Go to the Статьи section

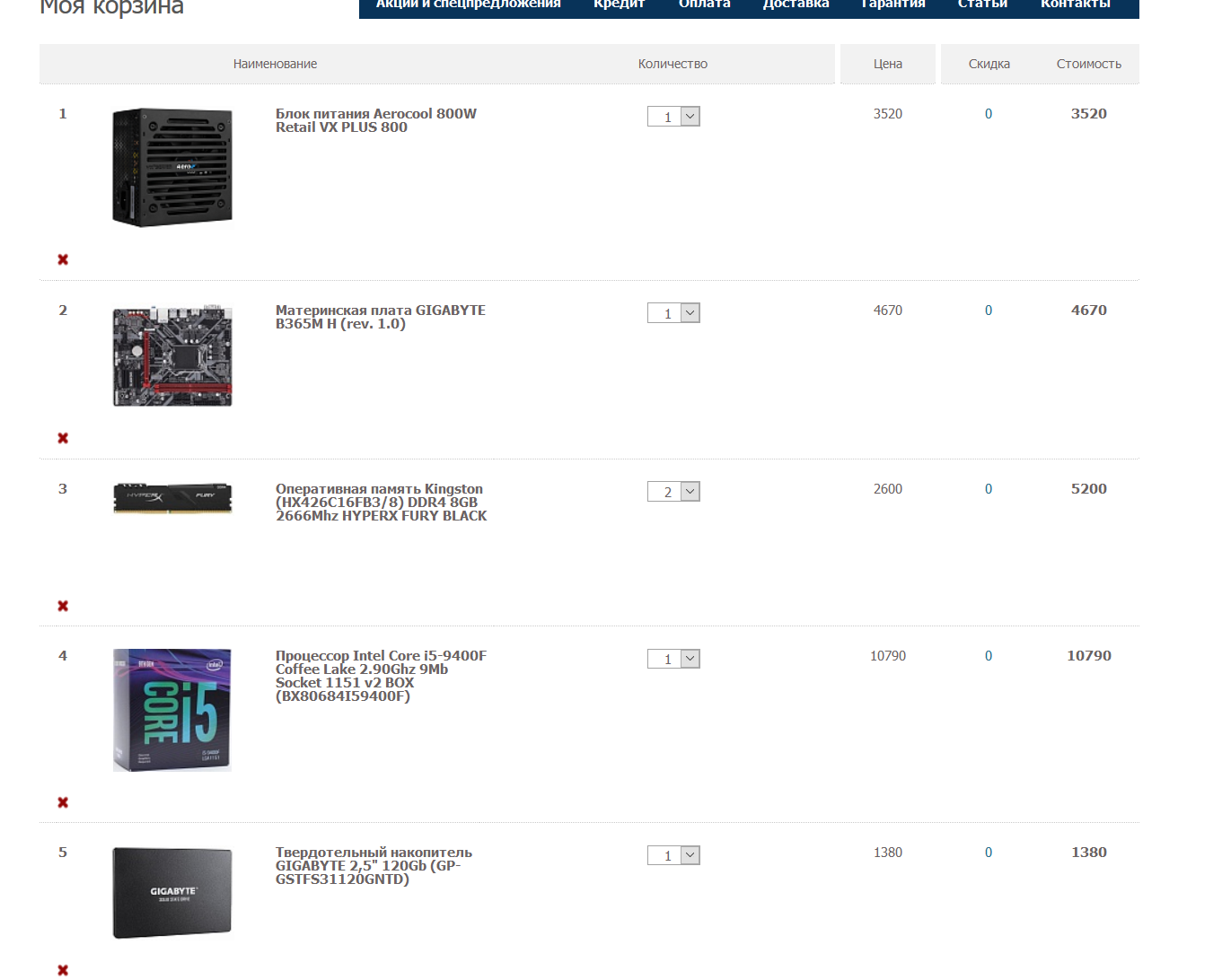click(983, 4)
